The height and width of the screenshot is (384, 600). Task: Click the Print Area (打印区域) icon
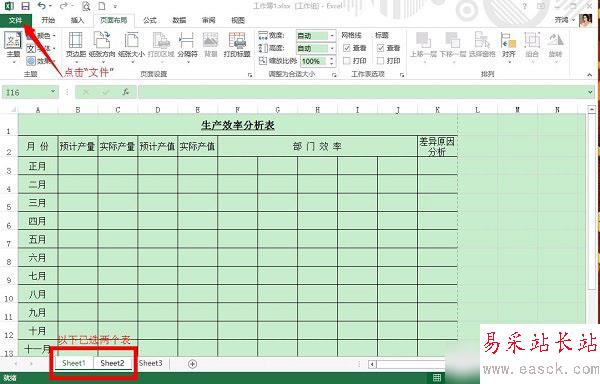coord(161,41)
